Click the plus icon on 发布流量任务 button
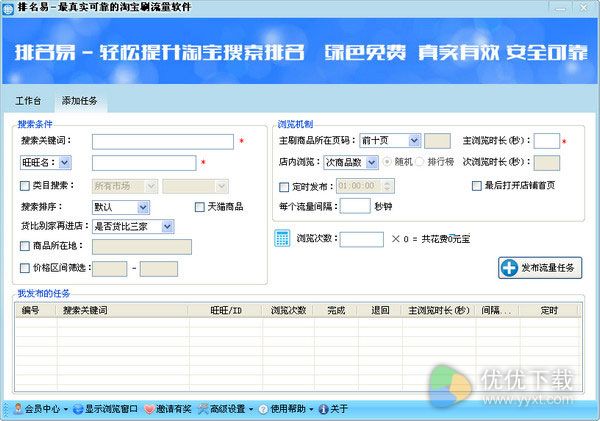The height and width of the screenshot is (421, 600). pos(509,268)
